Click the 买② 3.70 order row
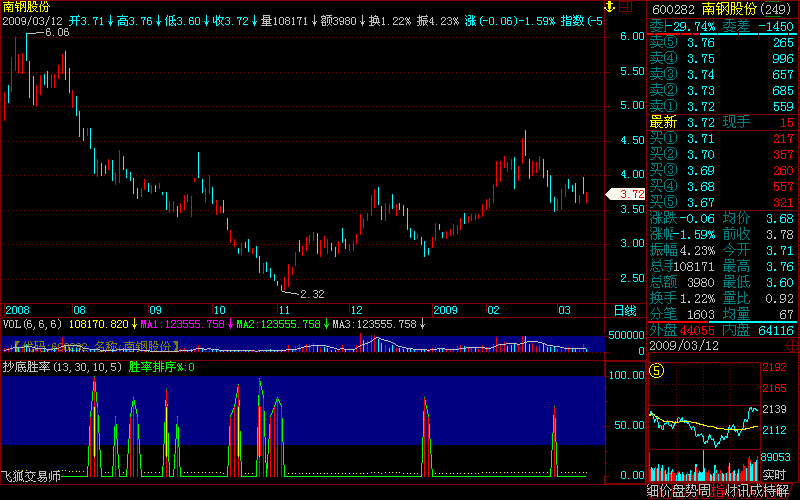Screen dimensions: 800x500 coord(721,155)
